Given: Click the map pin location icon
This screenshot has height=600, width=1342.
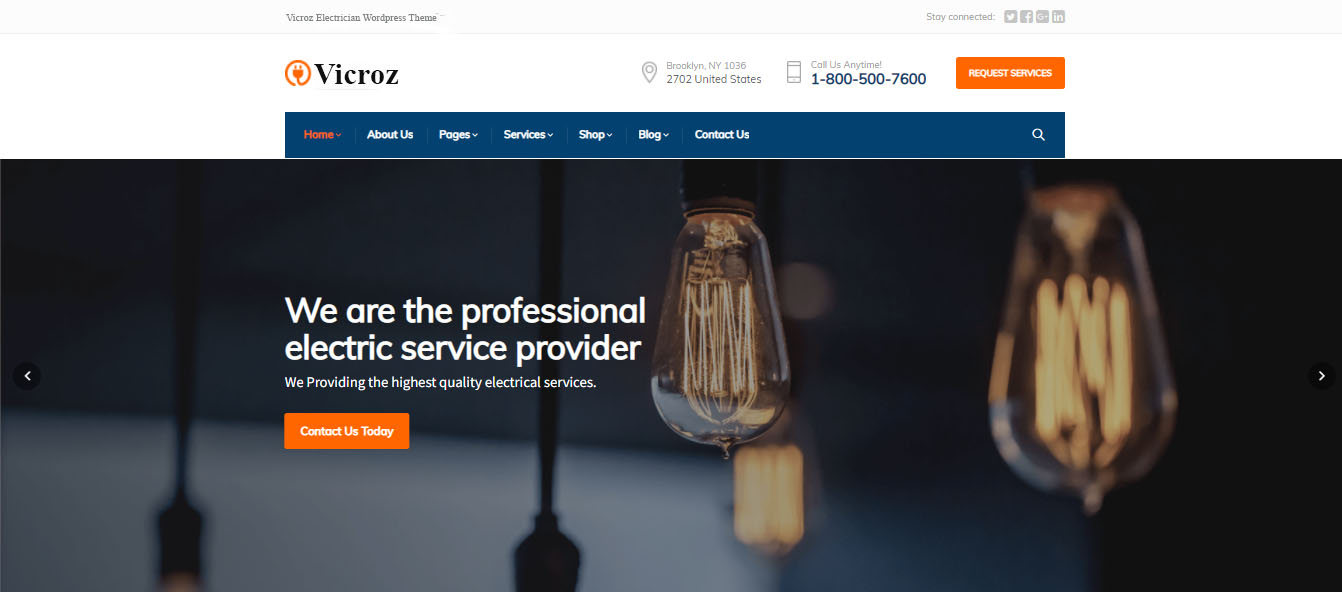Looking at the screenshot, I should coord(649,72).
